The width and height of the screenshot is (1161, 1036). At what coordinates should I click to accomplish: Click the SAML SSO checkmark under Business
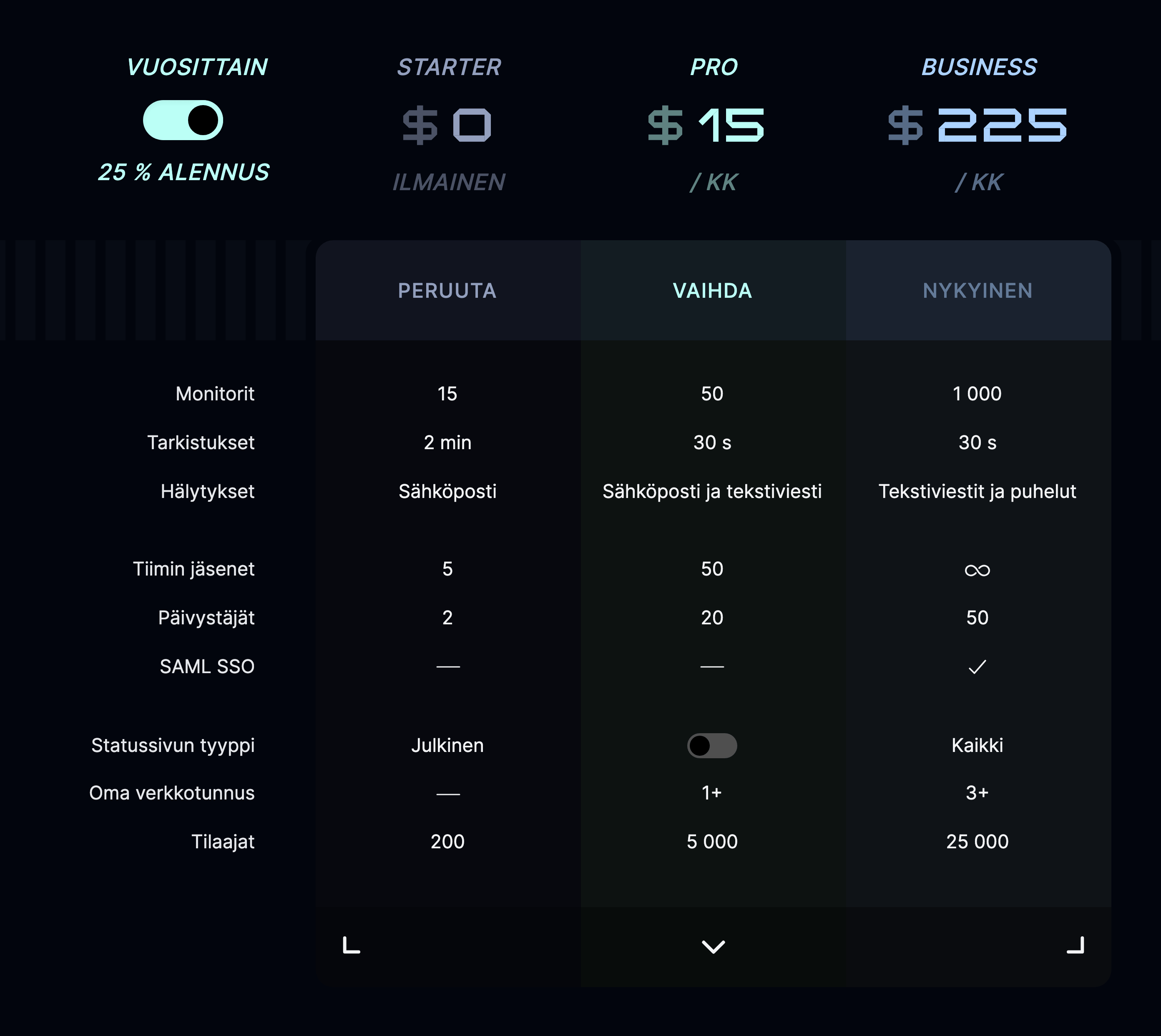(x=977, y=666)
